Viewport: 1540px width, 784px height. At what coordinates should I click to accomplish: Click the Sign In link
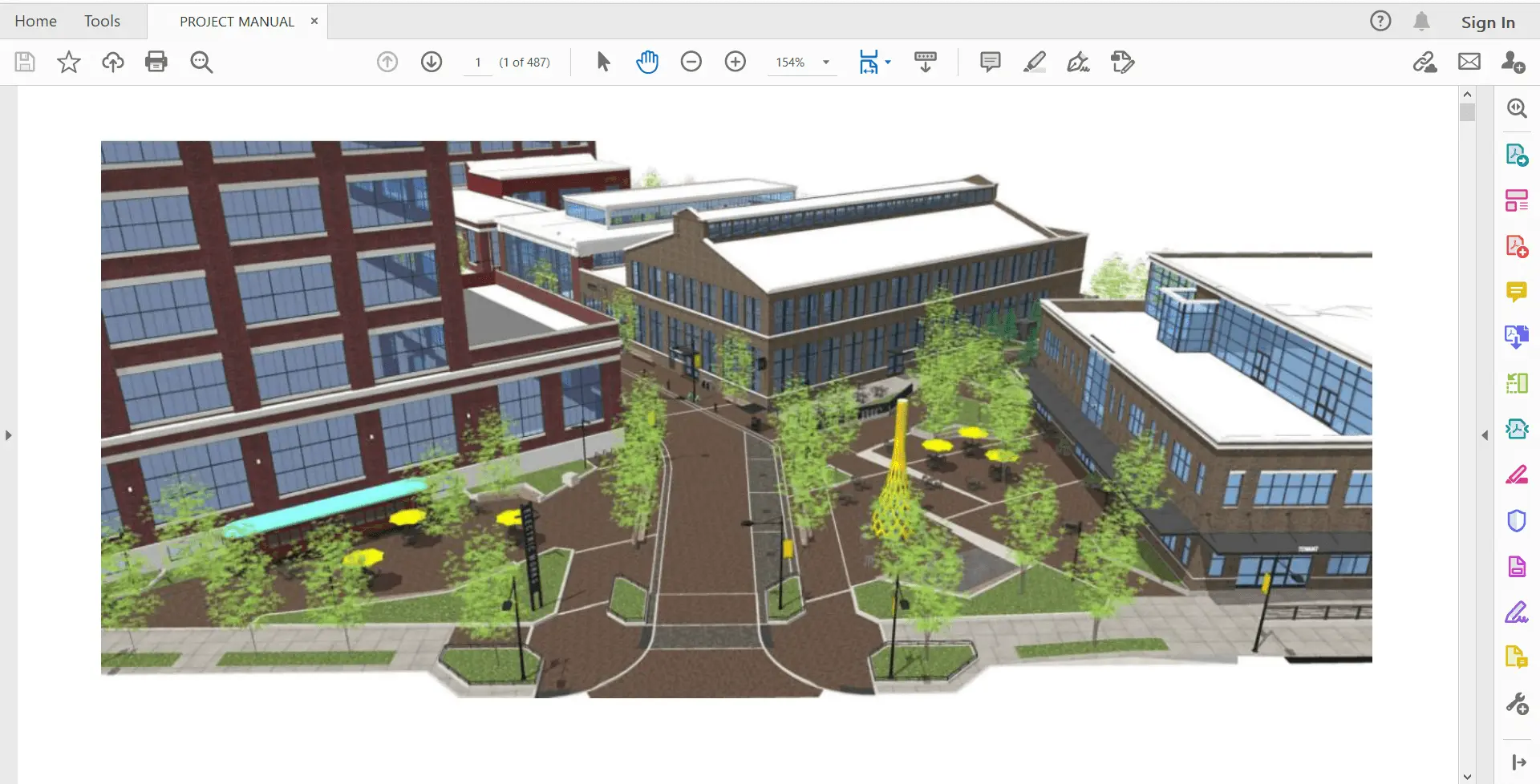pyautogui.click(x=1488, y=22)
